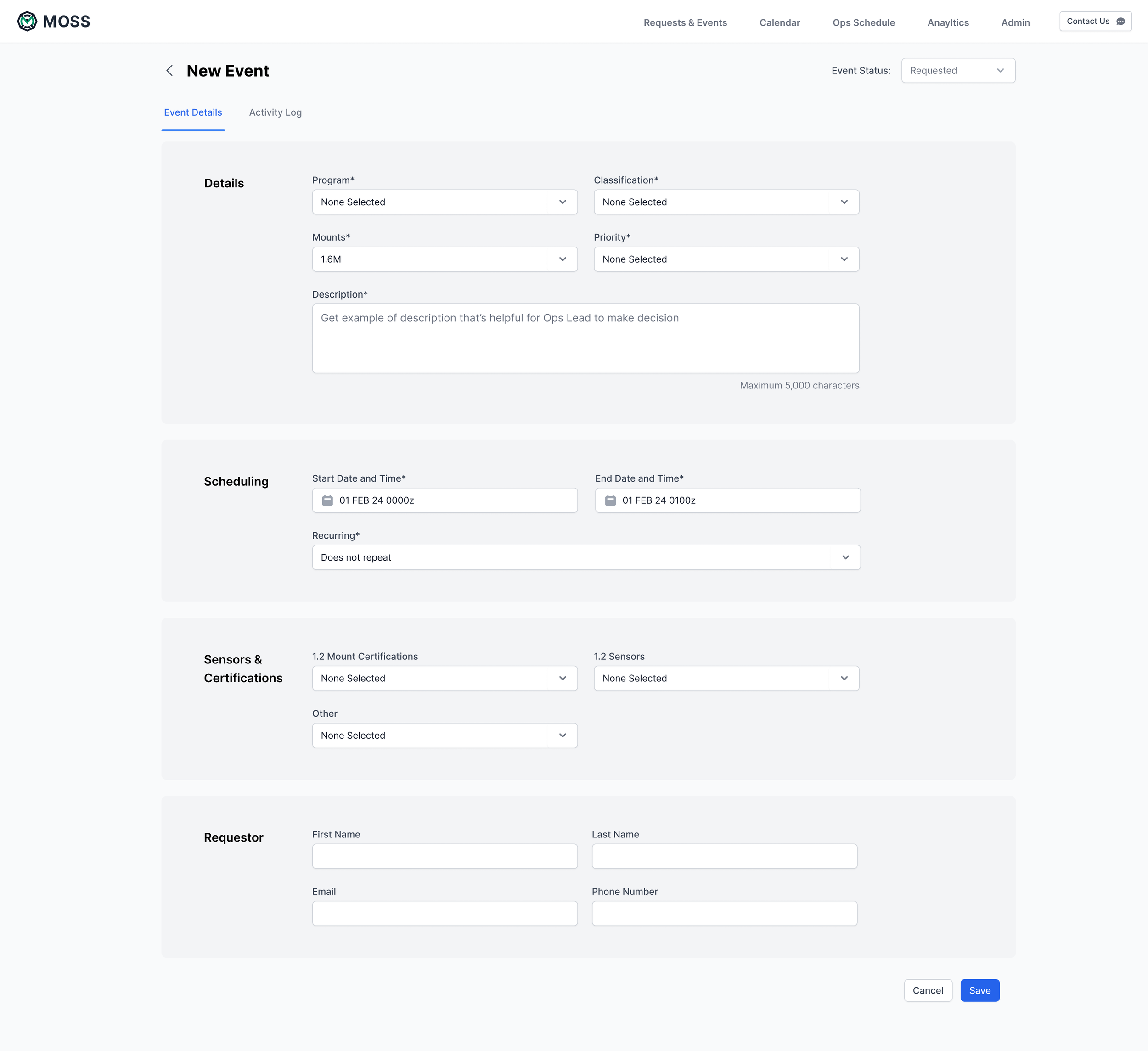Focus the Requestor Email input field
The width and height of the screenshot is (1148, 1051).
point(444,913)
